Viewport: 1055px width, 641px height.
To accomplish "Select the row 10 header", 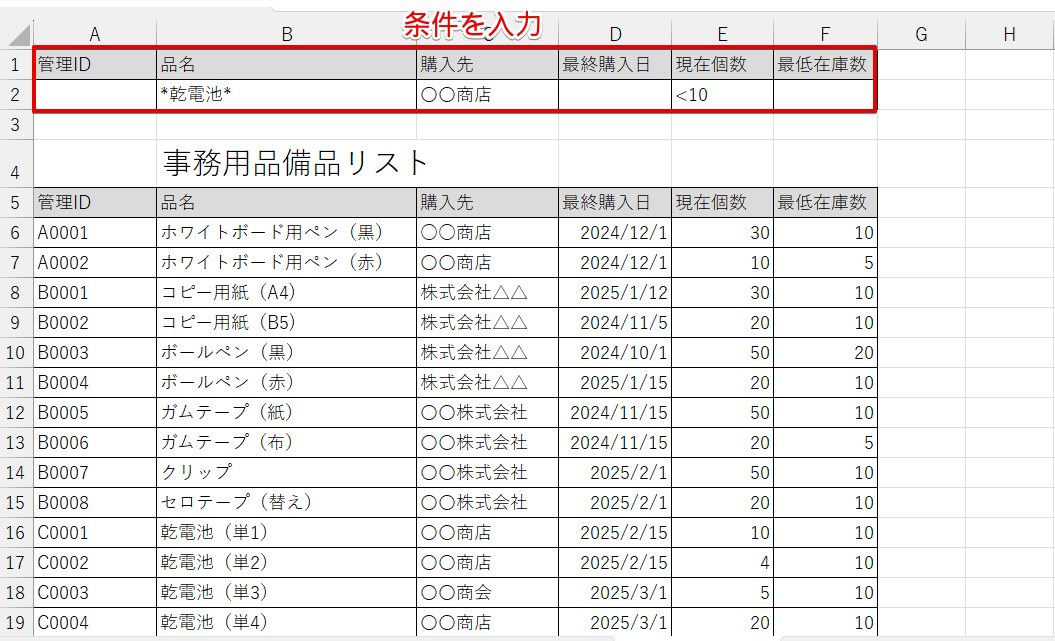I will 16,353.
